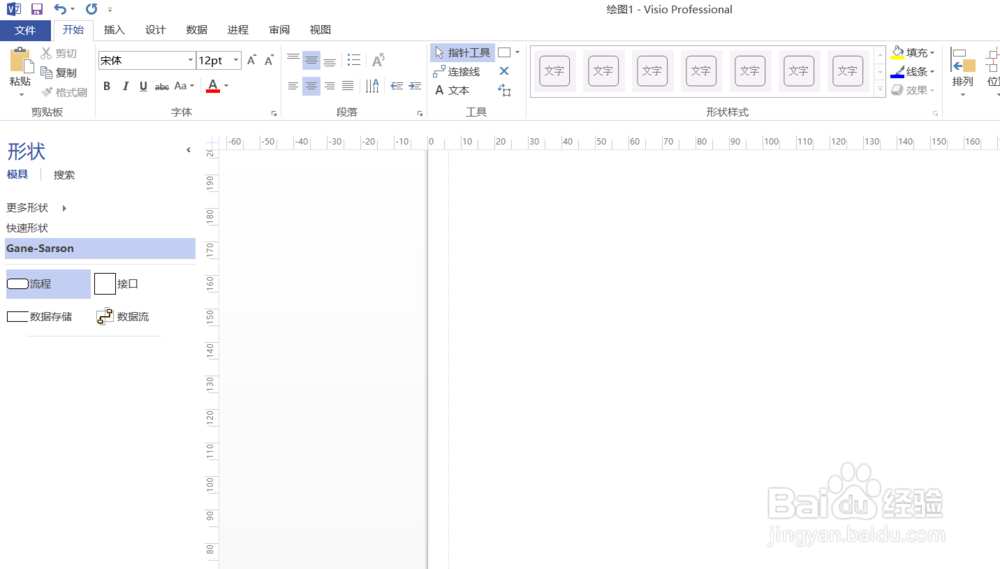Image resolution: width=1000 pixels, height=569 pixels.
Task: Toggle strikethrough formatting
Action: (162, 86)
